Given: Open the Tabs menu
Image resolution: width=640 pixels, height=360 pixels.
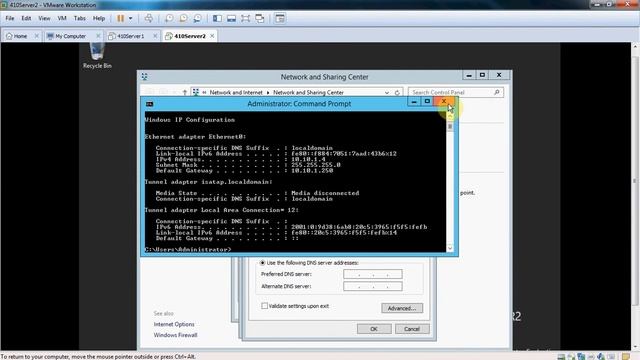Looking at the screenshot, I should (80, 18).
